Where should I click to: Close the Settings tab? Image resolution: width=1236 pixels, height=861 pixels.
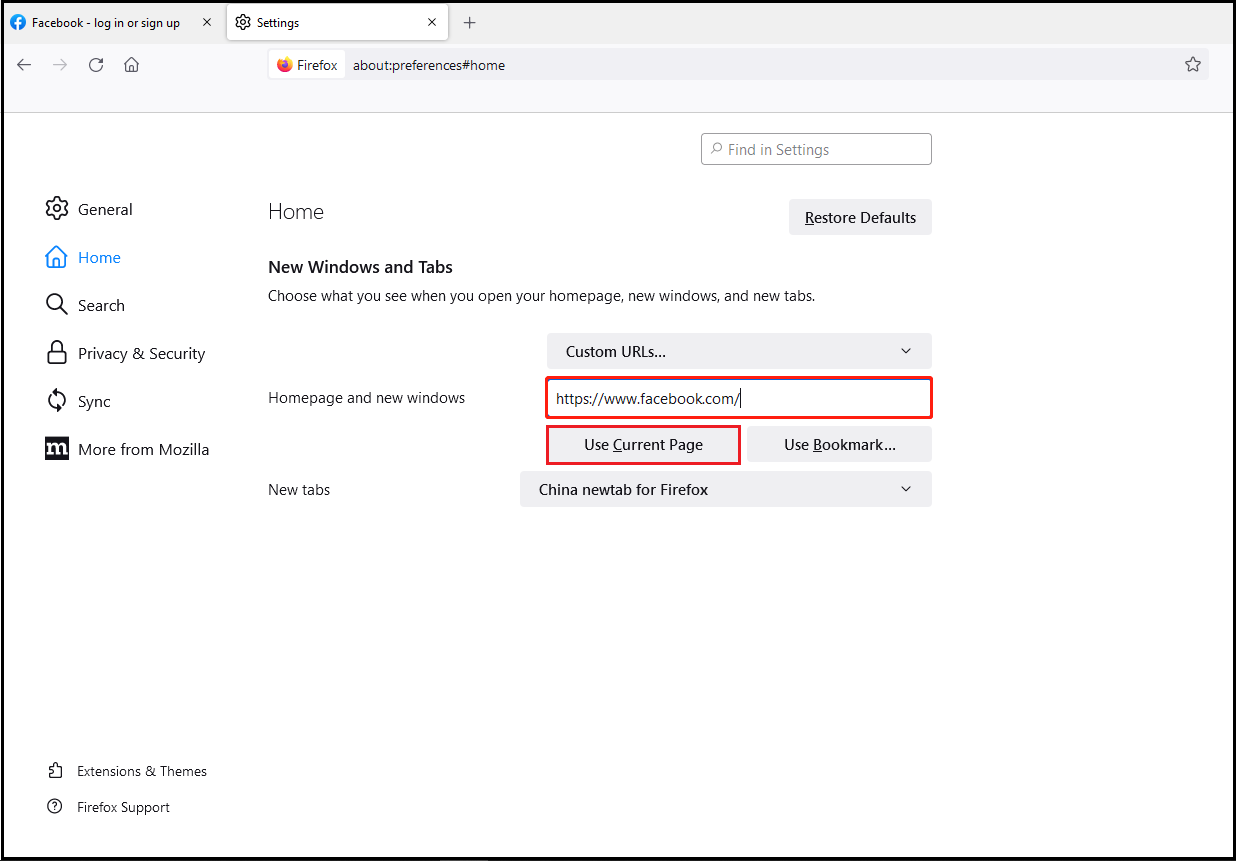[432, 22]
